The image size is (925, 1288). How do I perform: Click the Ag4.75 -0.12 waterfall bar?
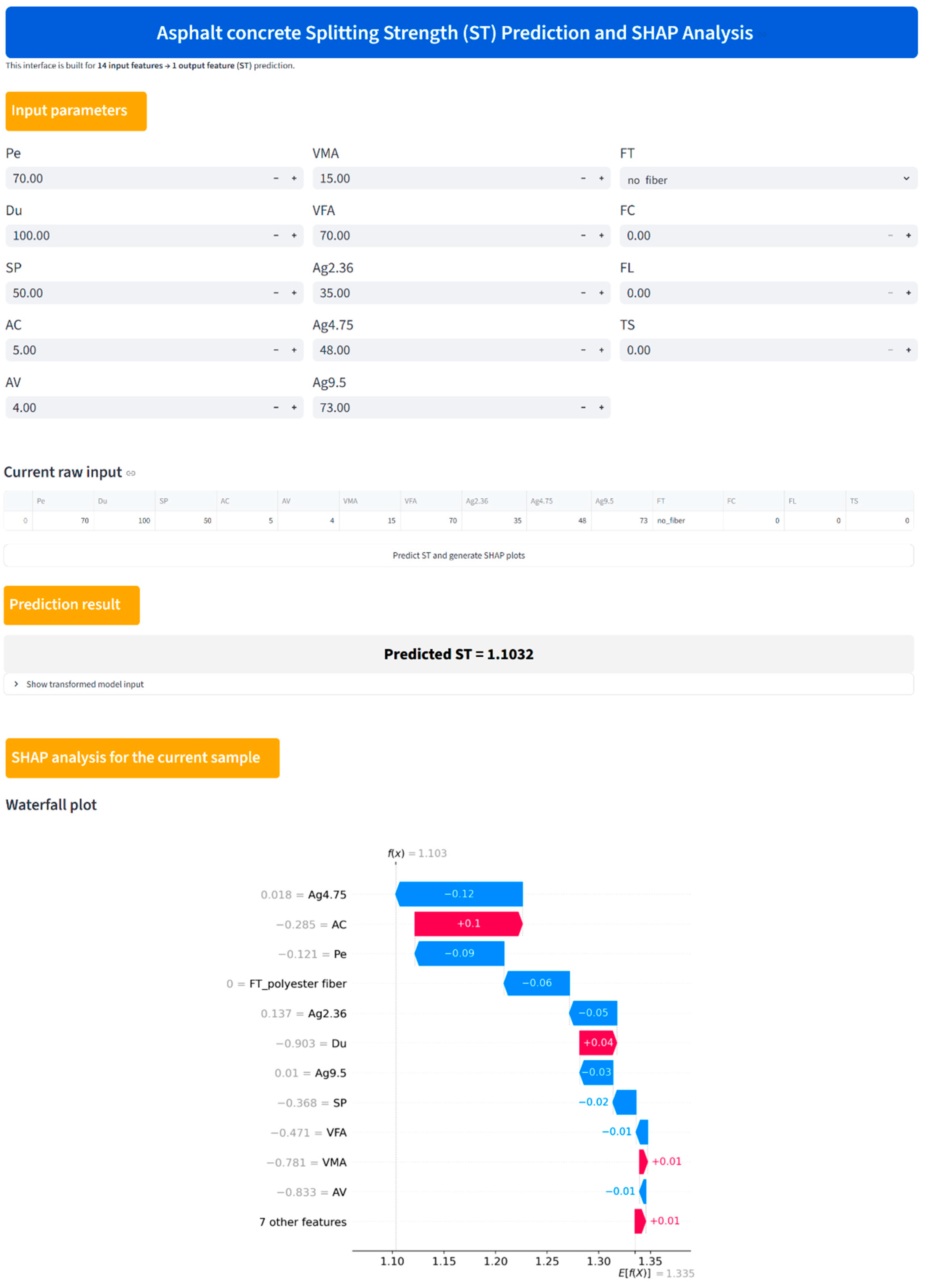459,894
